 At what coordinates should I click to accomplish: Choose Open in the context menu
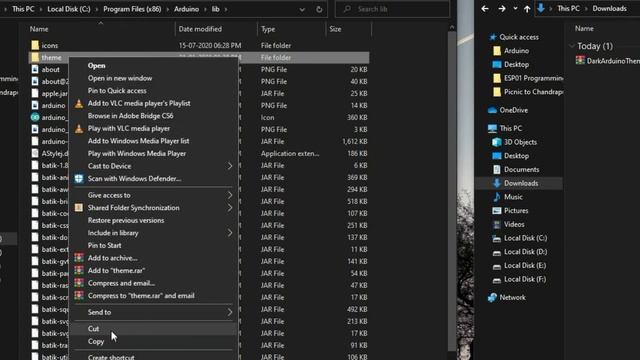(96, 66)
